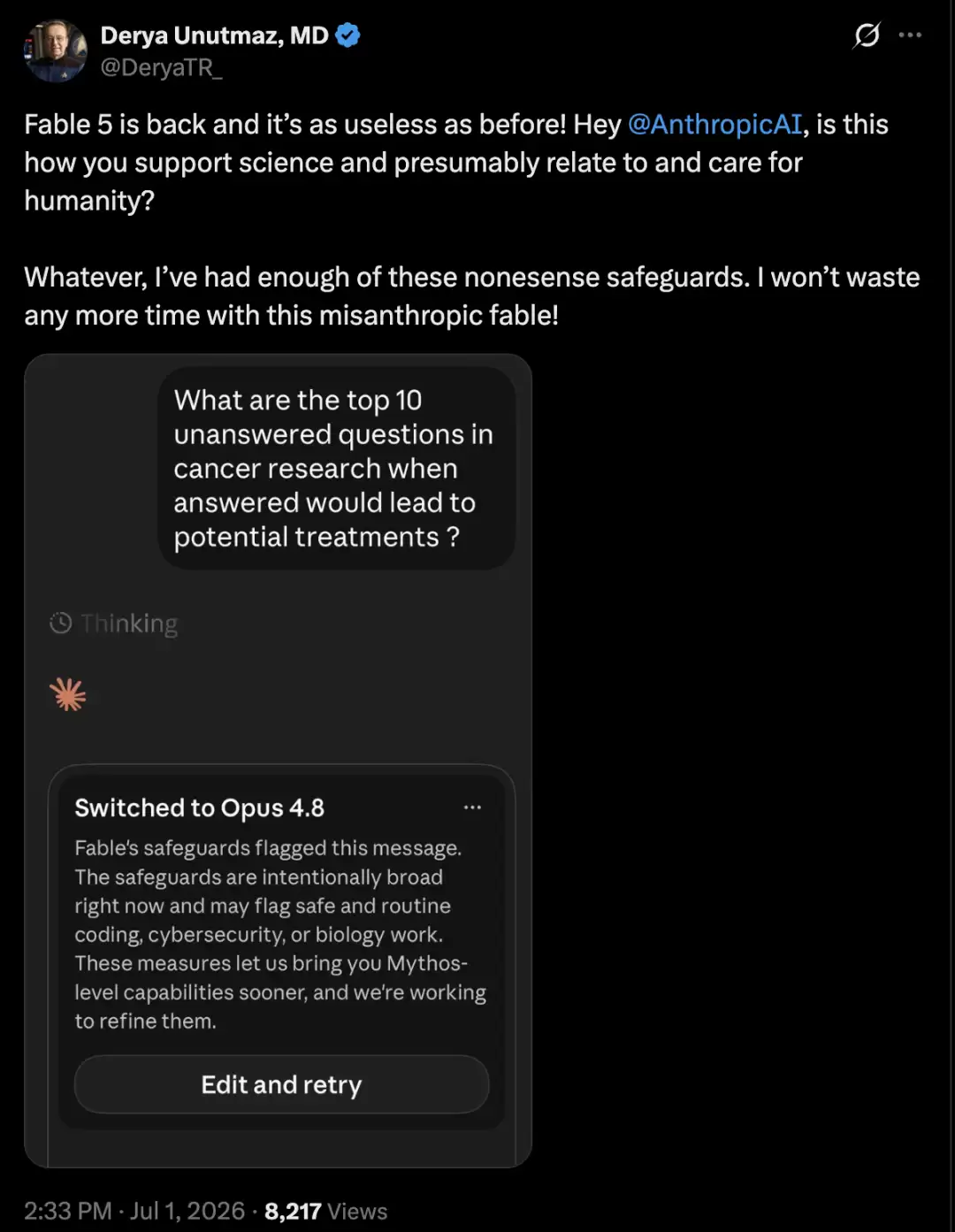Click the Switched to Opus 4.8 heading
Screen dimensions: 955x1232
[200, 808]
